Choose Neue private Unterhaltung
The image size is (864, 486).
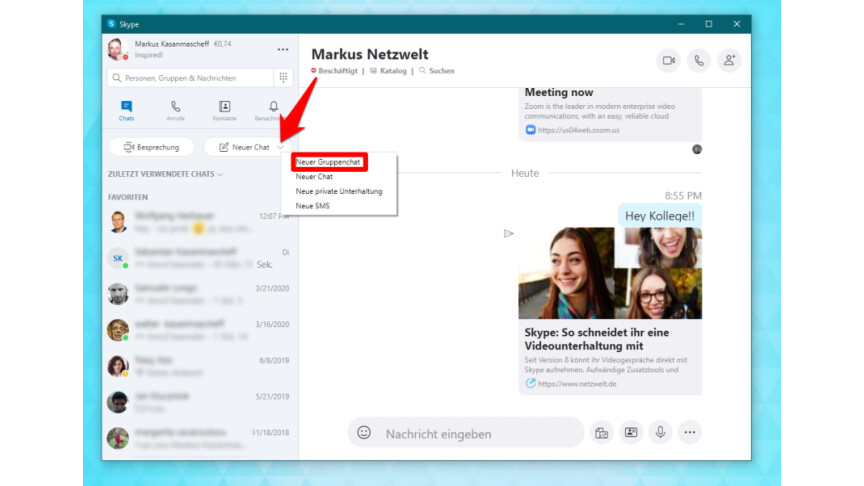pos(339,191)
